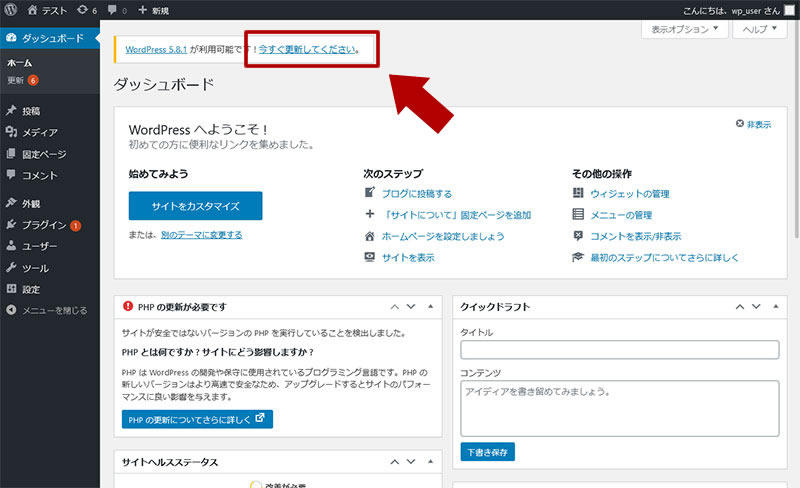The height and width of the screenshot is (488, 800).
Task: Click the サイトをカスタマイズ button
Action: pos(195,206)
